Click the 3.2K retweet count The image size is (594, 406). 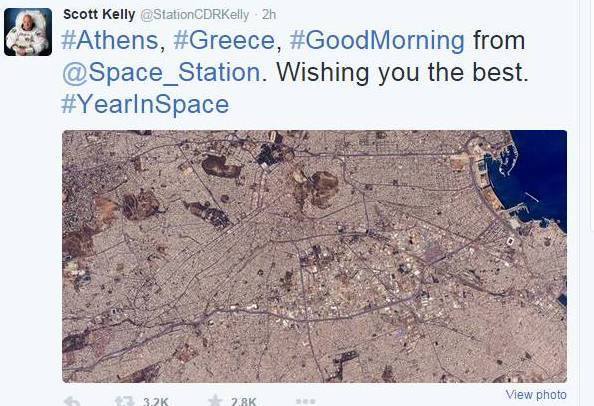[x=155, y=401]
